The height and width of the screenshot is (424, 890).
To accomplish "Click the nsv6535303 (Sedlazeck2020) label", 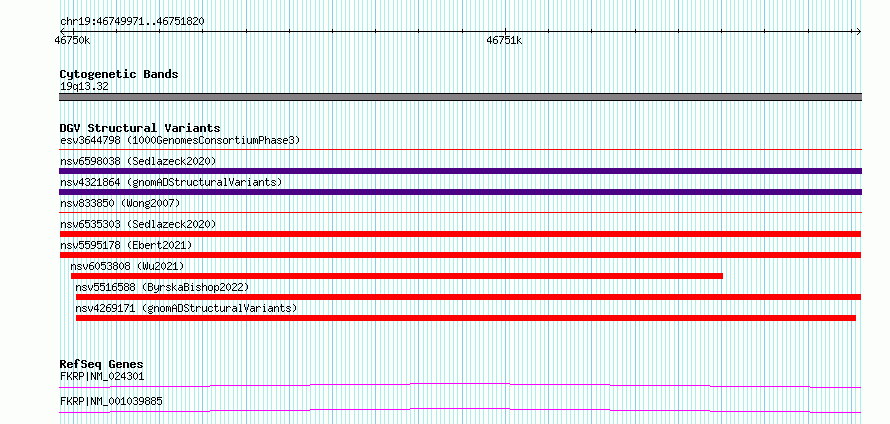I will click(x=138, y=224).
